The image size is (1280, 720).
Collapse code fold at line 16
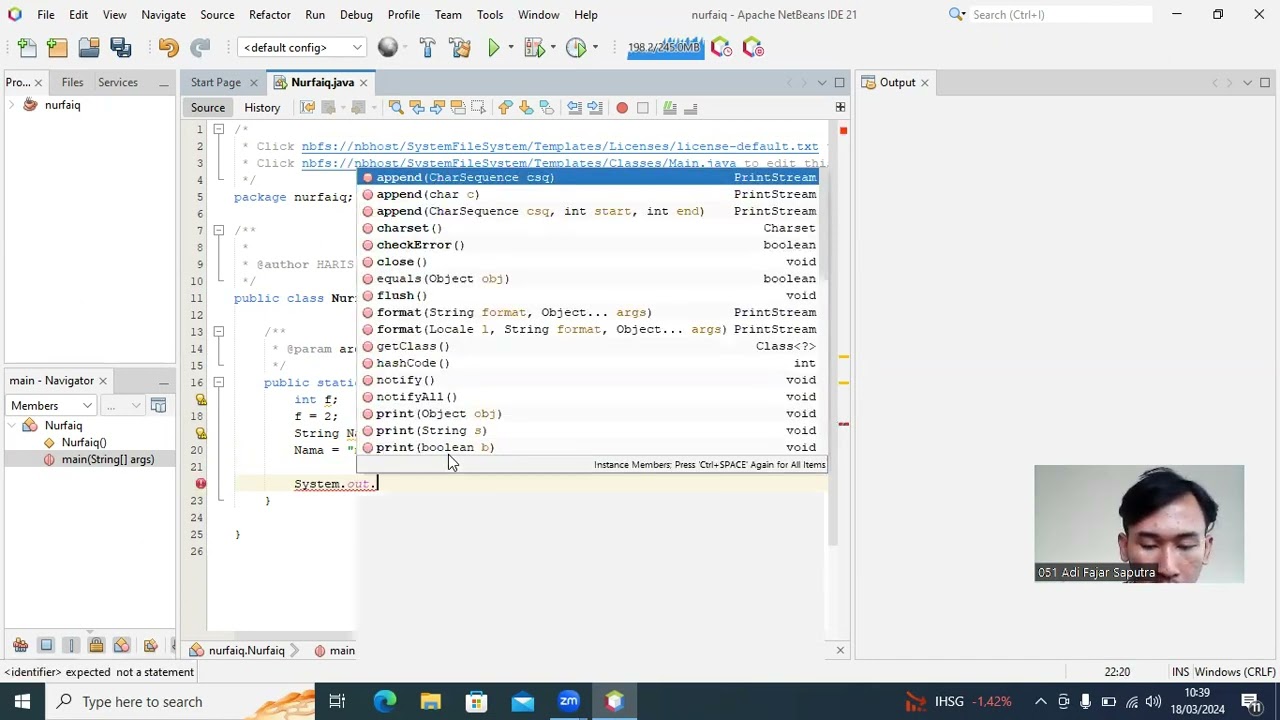218,382
